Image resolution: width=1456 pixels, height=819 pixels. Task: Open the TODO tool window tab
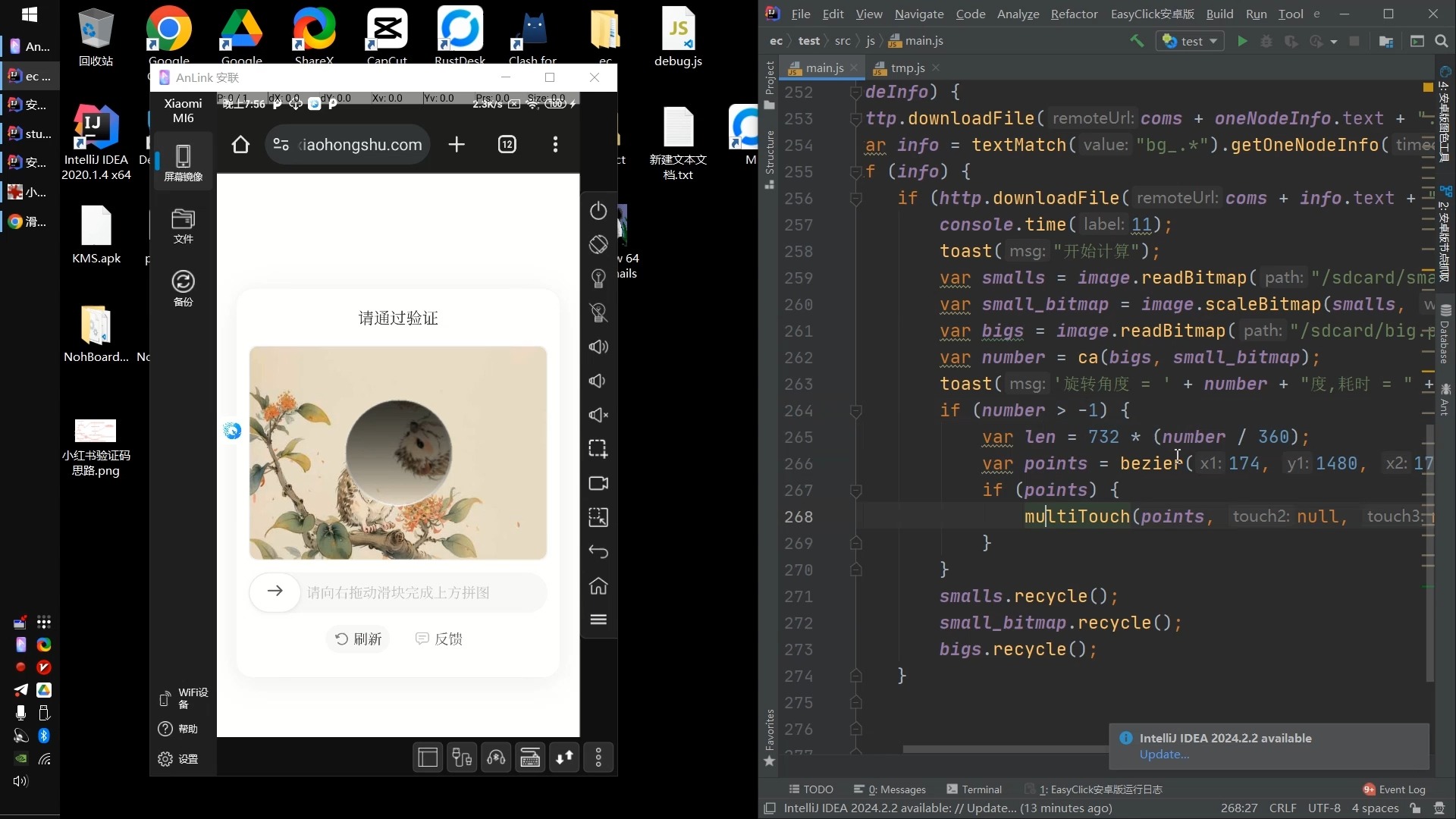[811, 789]
